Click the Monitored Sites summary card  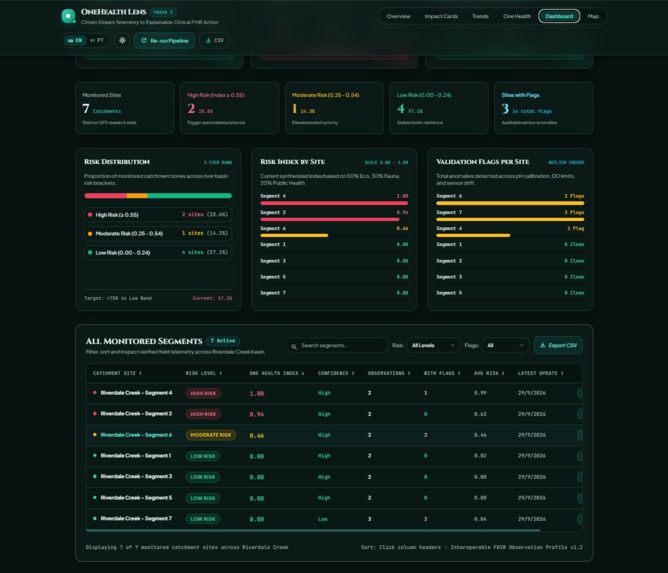(x=124, y=108)
